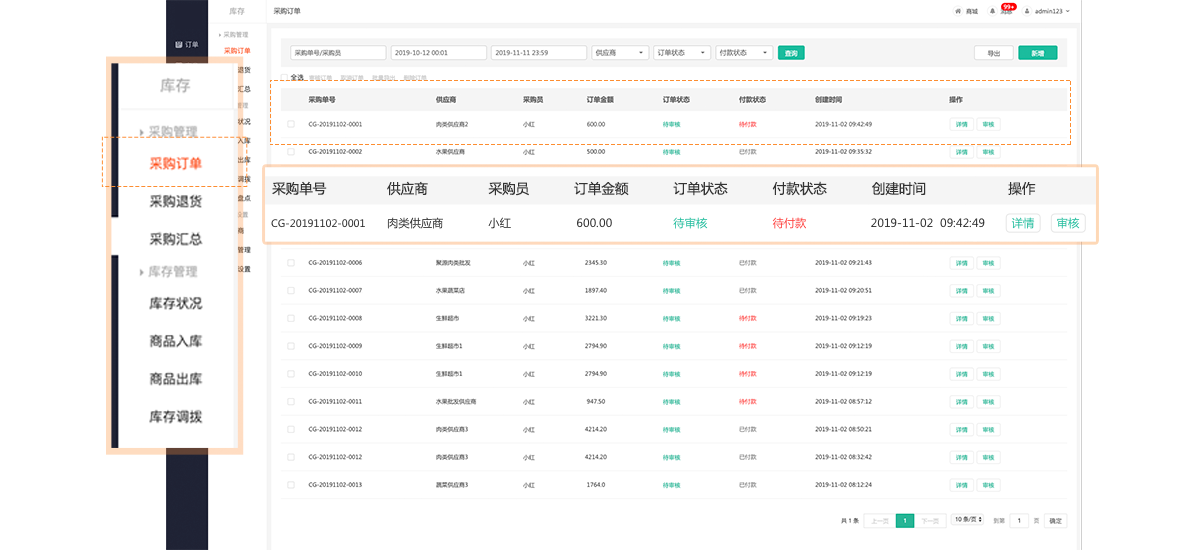
Task: Click the 导出 export button
Action: [993, 53]
